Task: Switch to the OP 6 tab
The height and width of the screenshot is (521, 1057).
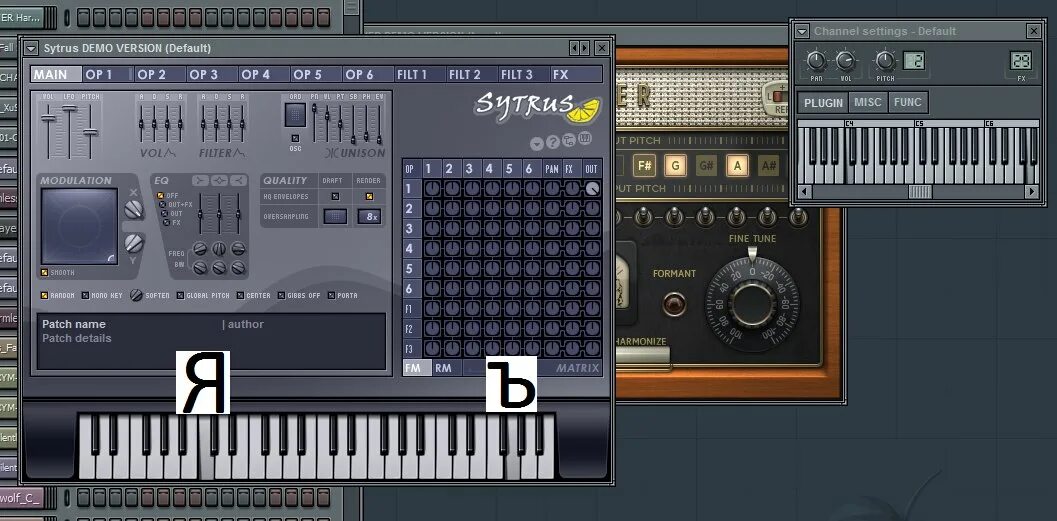Action: tap(367, 74)
